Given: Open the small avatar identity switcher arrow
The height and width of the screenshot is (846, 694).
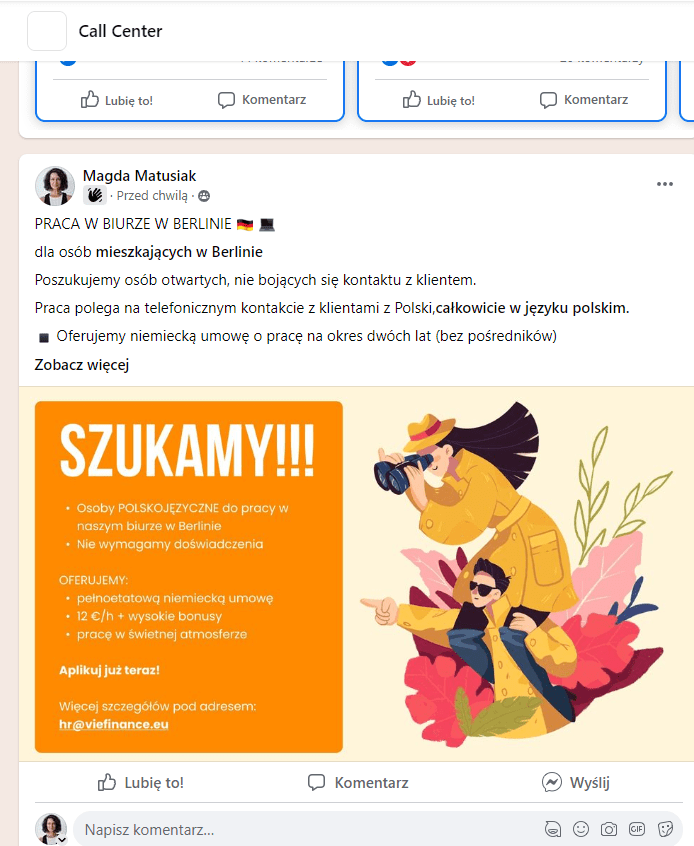Looking at the screenshot, I should (x=63, y=840).
